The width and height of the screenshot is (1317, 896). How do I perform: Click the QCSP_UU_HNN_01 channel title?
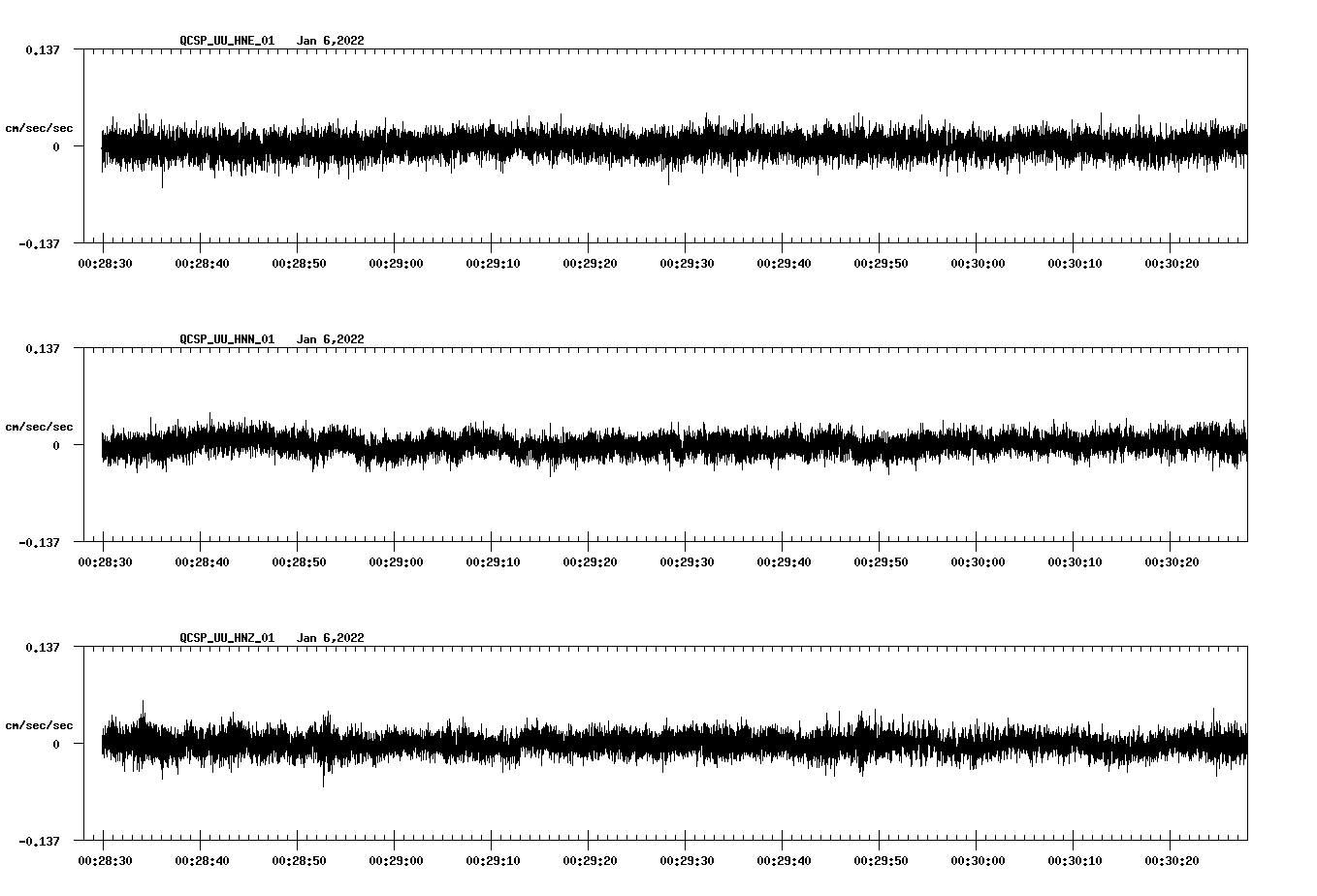pos(227,339)
